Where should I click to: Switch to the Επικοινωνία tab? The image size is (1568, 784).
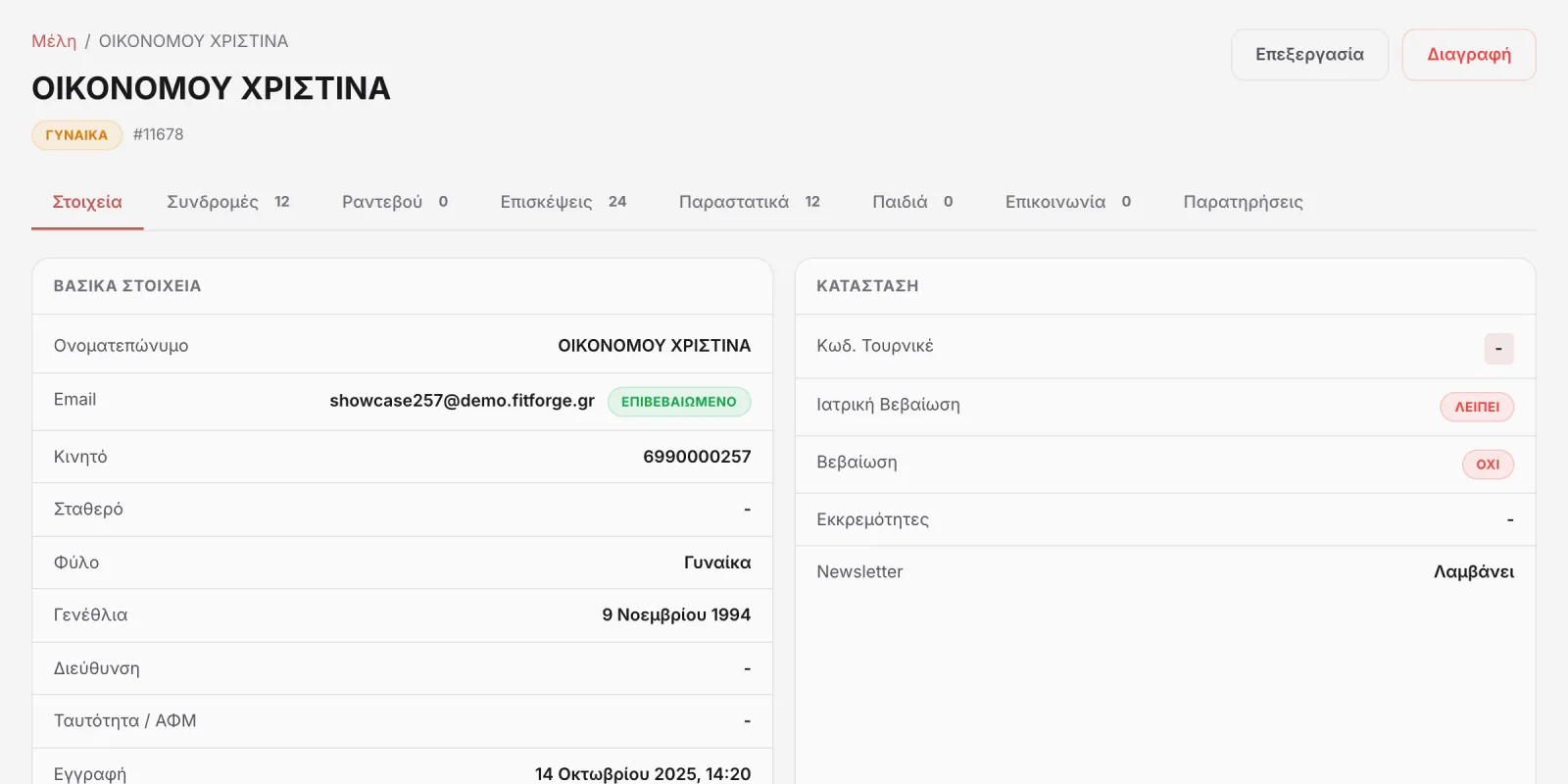point(1068,202)
